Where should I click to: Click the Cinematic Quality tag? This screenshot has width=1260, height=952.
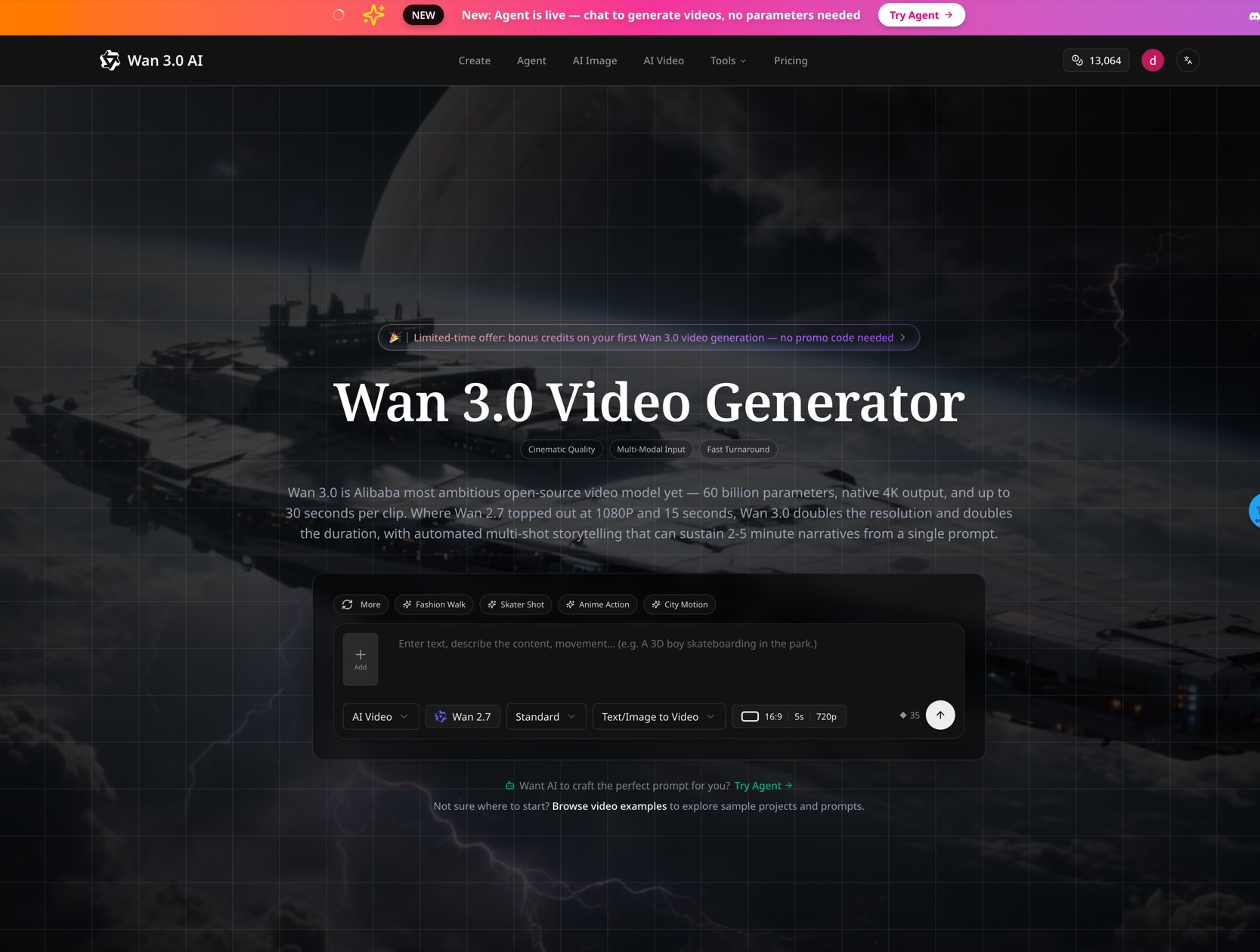(x=562, y=450)
